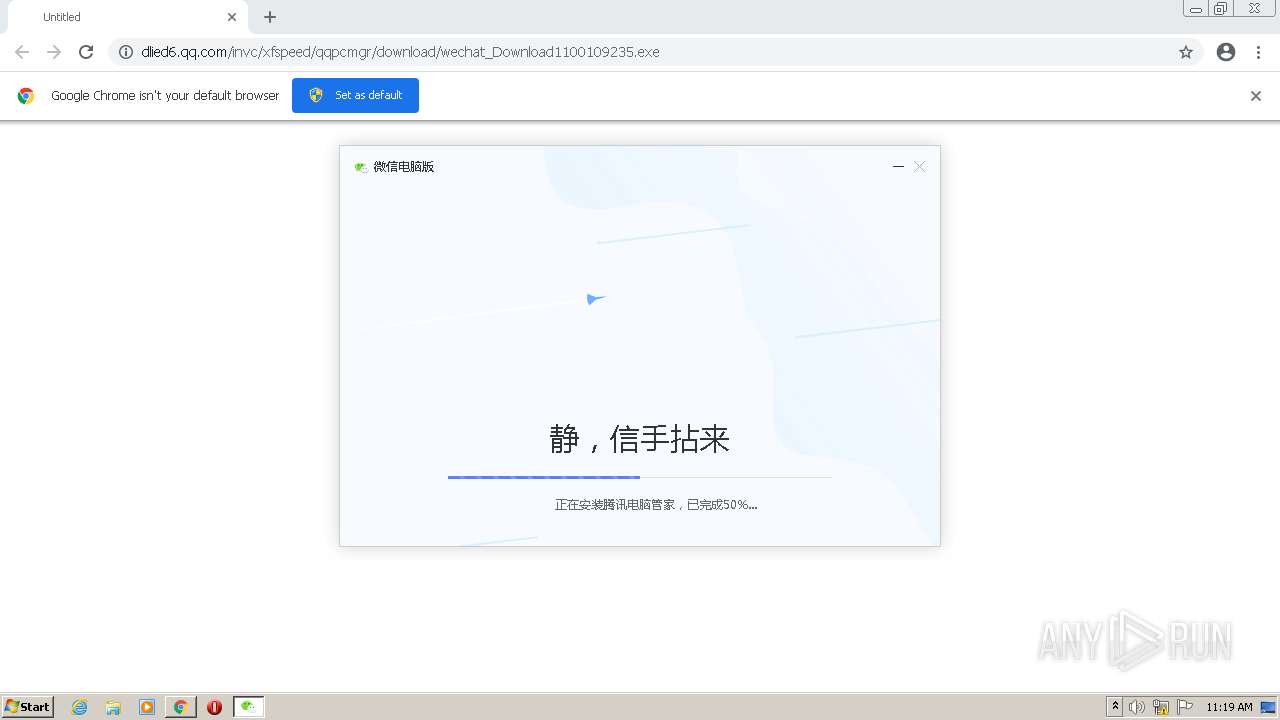Click the browser forward arrow
Screen dimensions: 1280x720
[x=54, y=52]
